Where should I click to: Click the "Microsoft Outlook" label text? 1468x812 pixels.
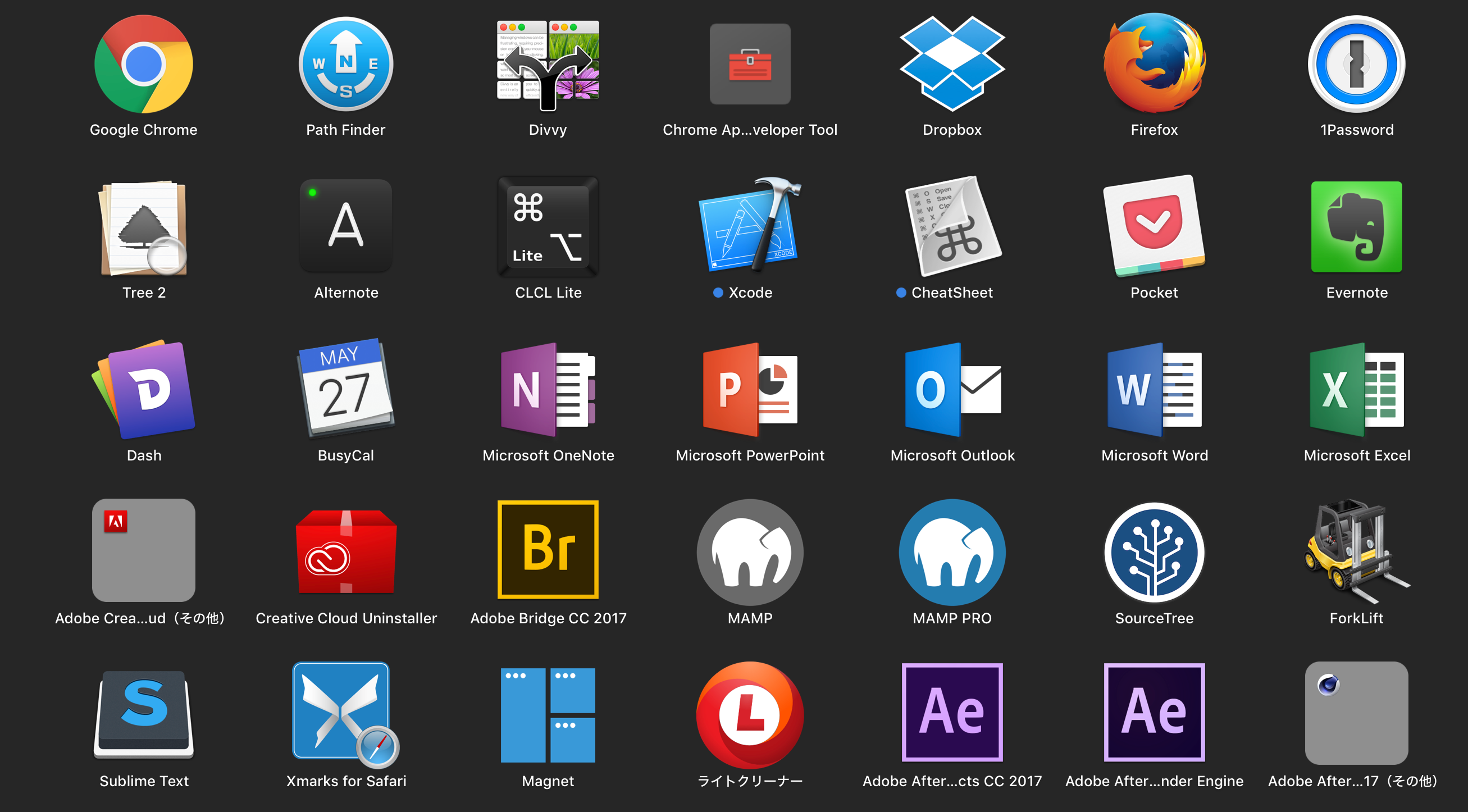[952, 455]
